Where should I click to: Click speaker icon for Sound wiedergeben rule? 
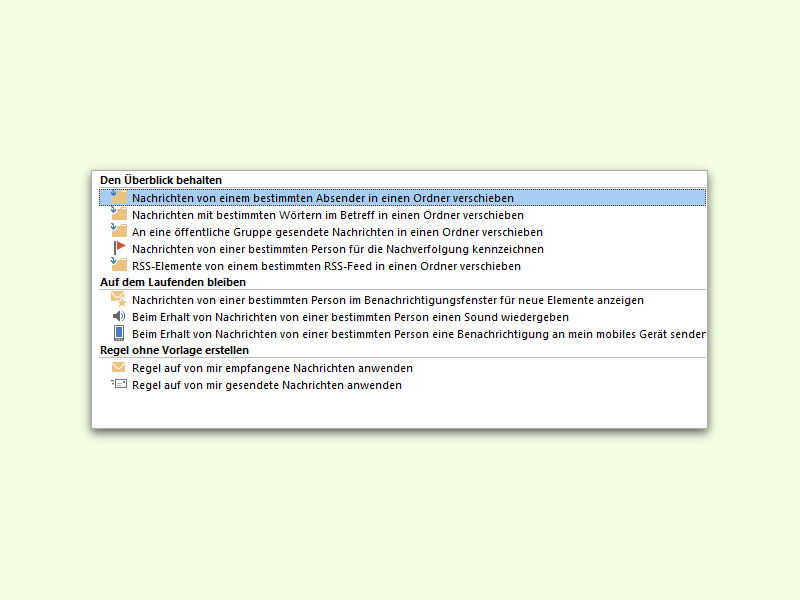(119, 316)
